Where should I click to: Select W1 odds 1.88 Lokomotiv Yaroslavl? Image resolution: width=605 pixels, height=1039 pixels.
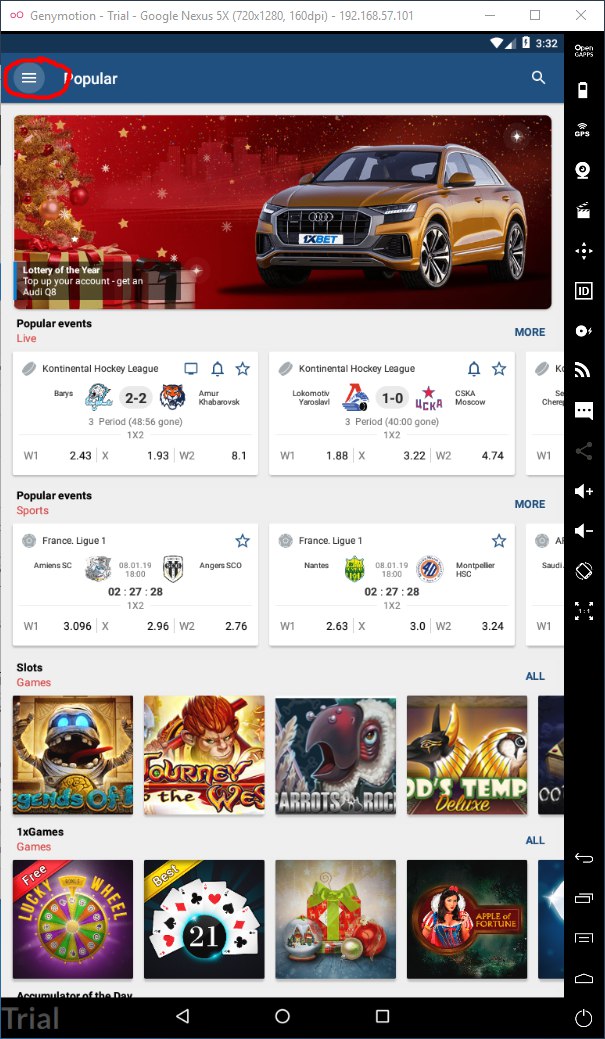(314, 455)
